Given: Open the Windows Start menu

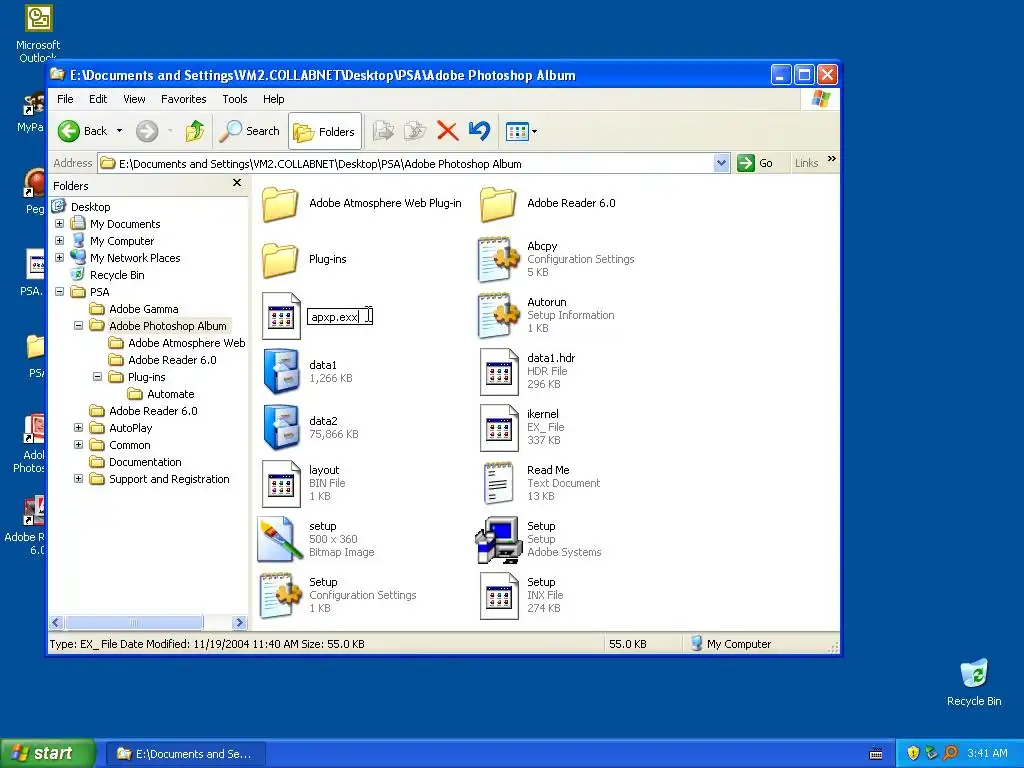Looking at the screenshot, I should coord(47,754).
